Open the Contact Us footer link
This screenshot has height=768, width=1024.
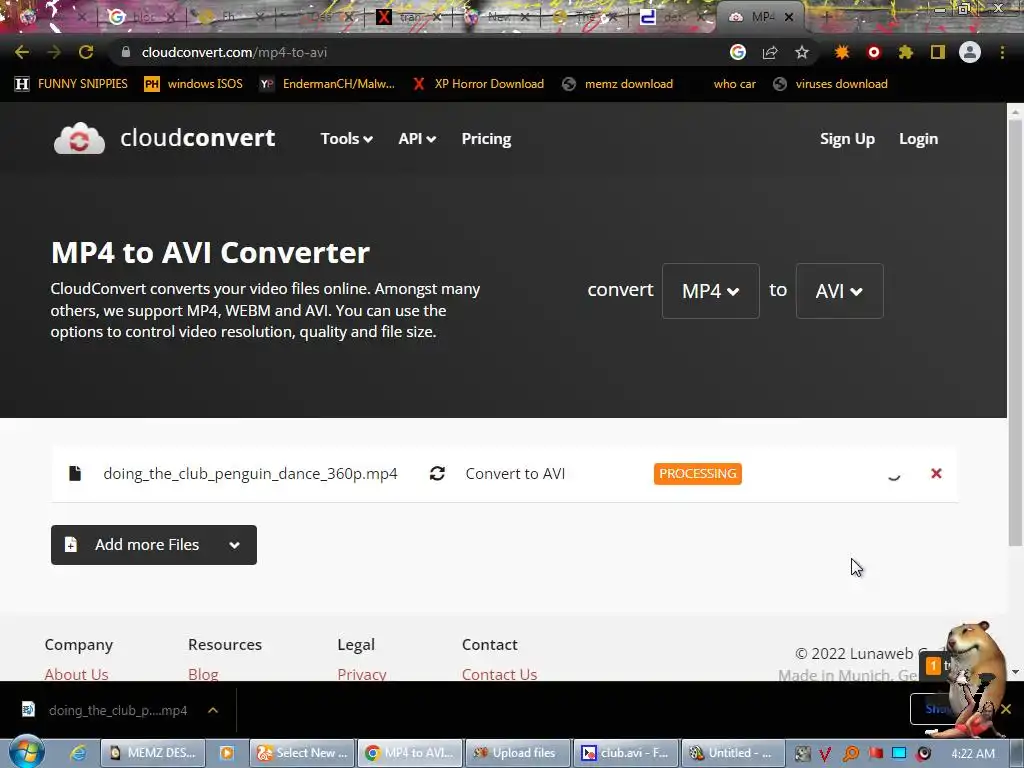point(500,674)
